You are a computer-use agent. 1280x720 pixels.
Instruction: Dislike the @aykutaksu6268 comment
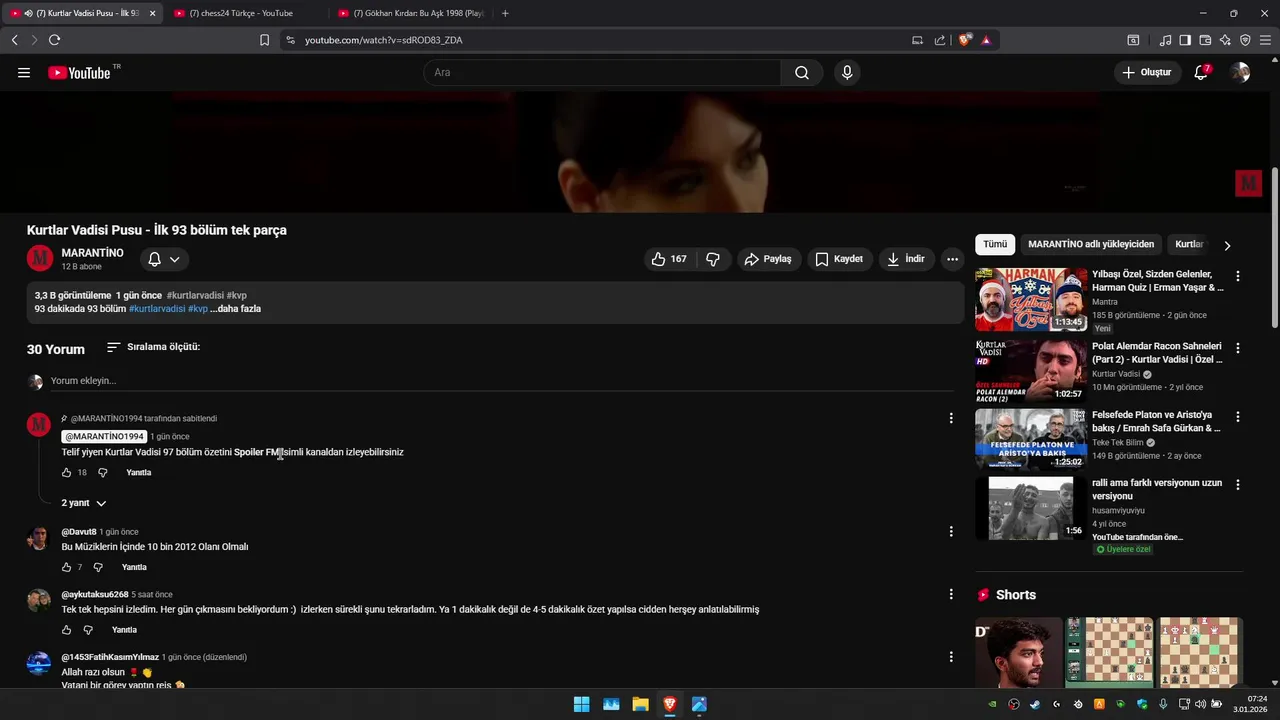(x=88, y=630)
